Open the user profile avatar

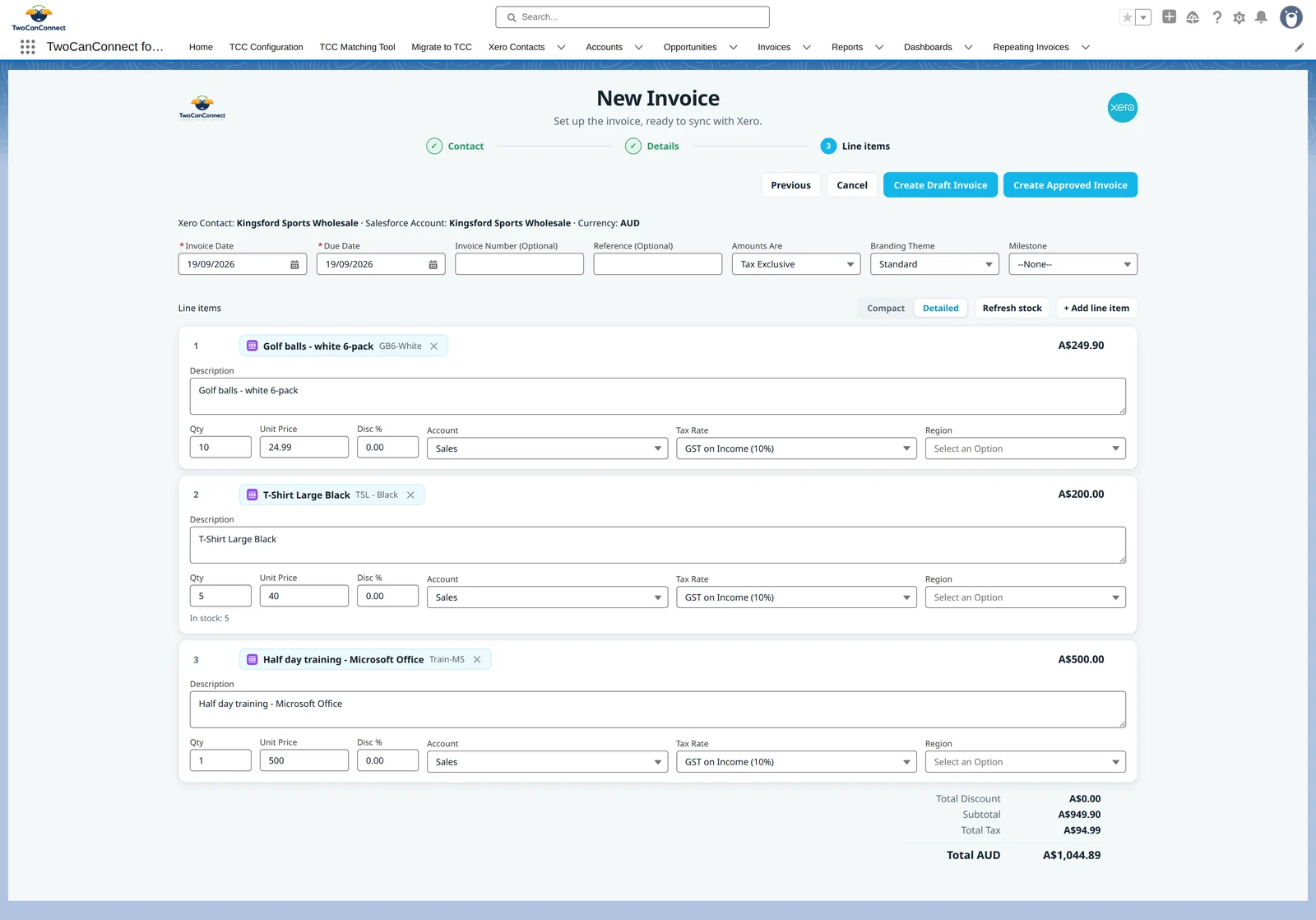(x=1291, y=17)
